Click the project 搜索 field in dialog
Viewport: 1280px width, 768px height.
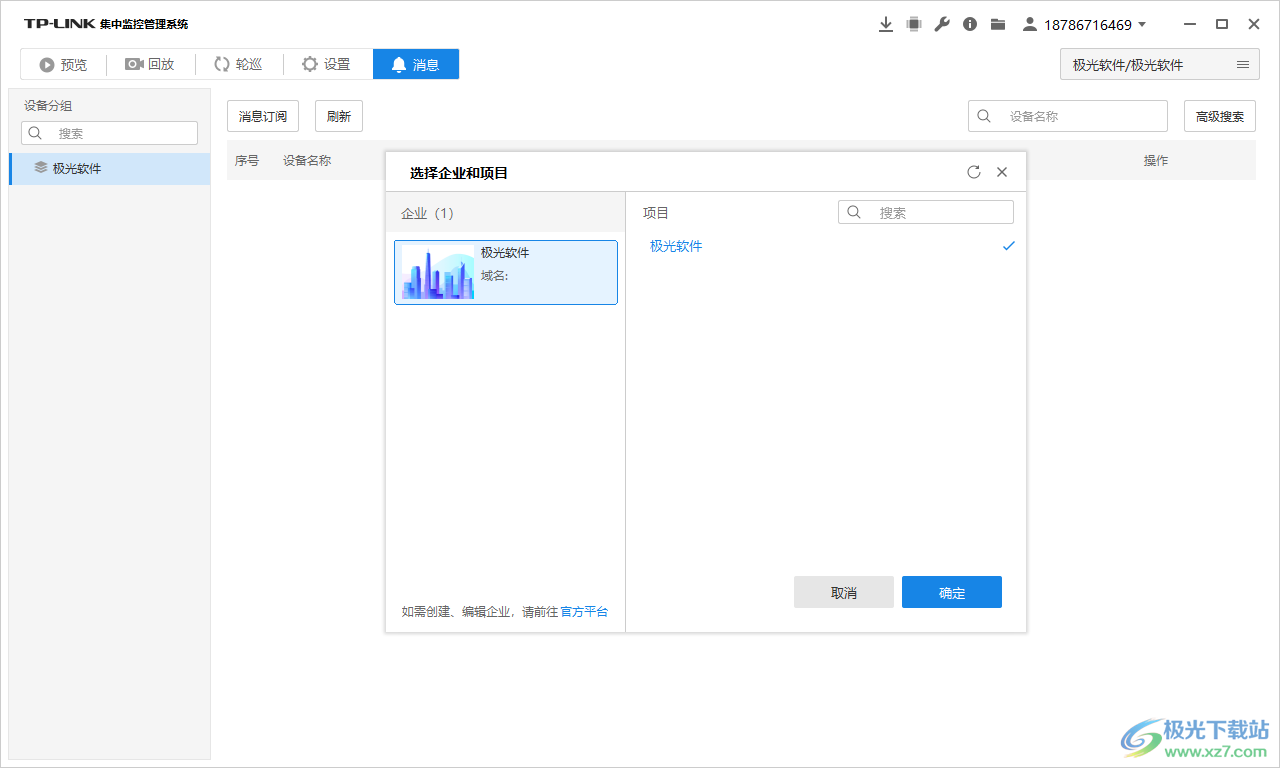pyautogui.click(x=926, y=212)
